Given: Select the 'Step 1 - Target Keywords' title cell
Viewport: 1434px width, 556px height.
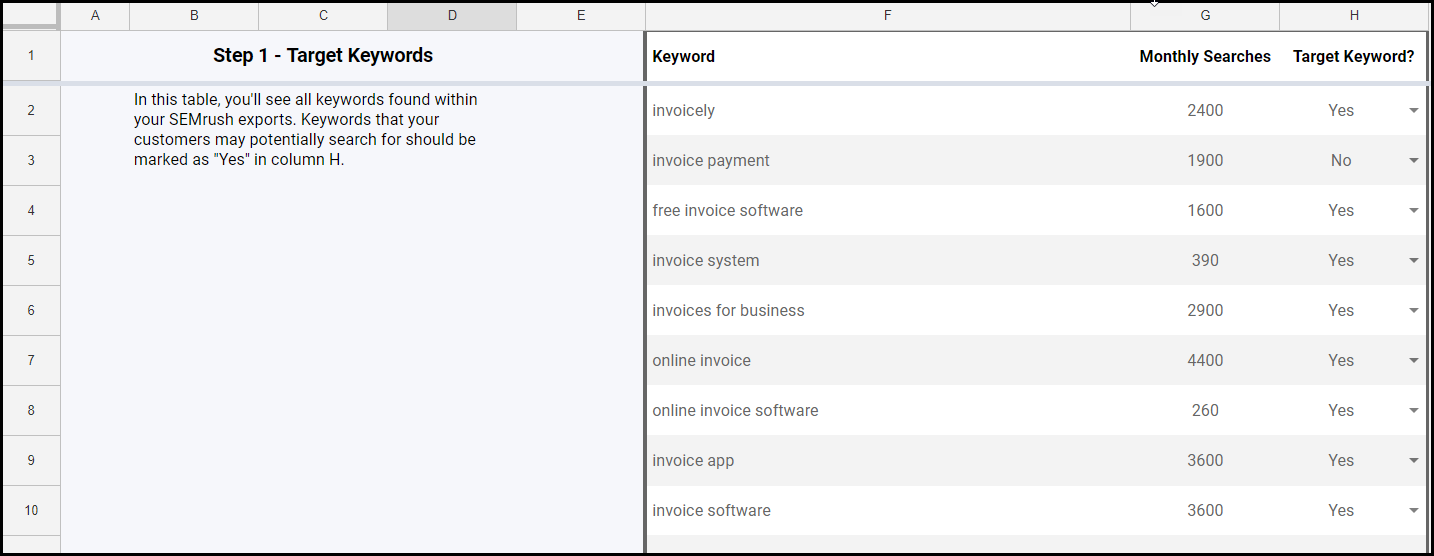Looking at the screenshot, I should click(323, 56).
